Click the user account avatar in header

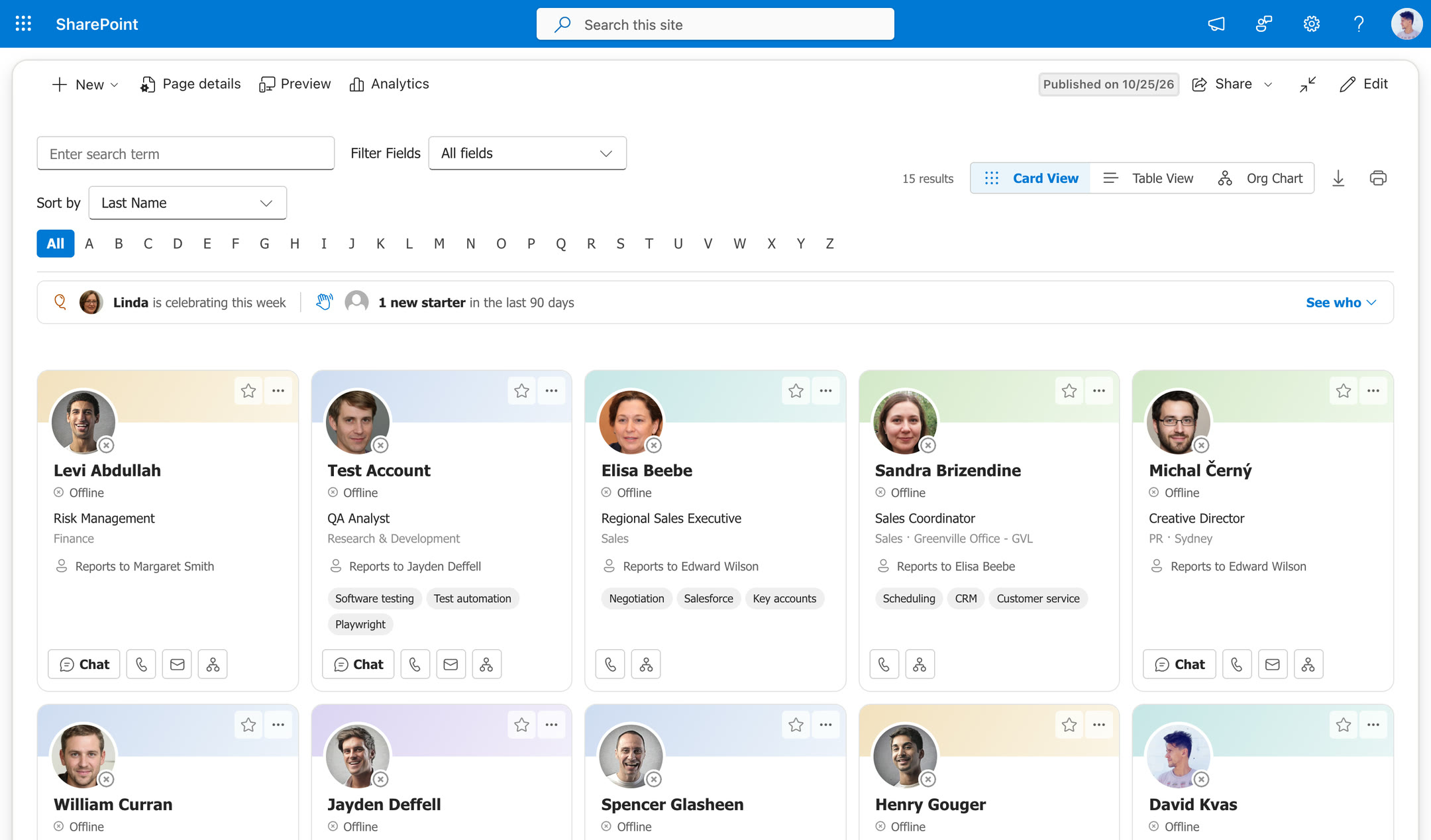[x=1406, y=24]
